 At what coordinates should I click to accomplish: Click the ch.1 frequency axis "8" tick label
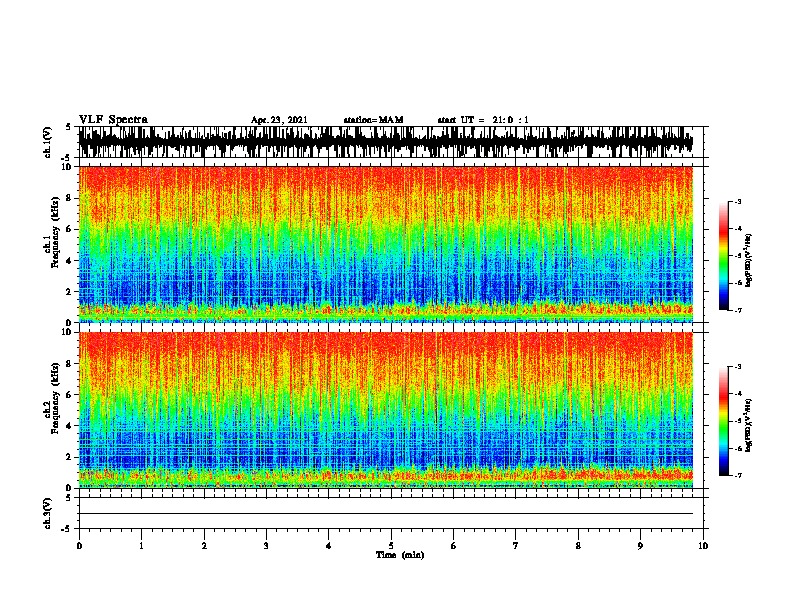(x=70, y=198)
